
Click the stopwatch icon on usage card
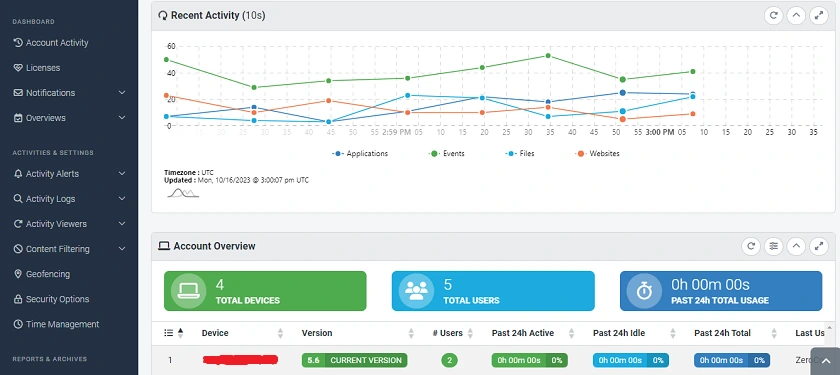point(644,291)
